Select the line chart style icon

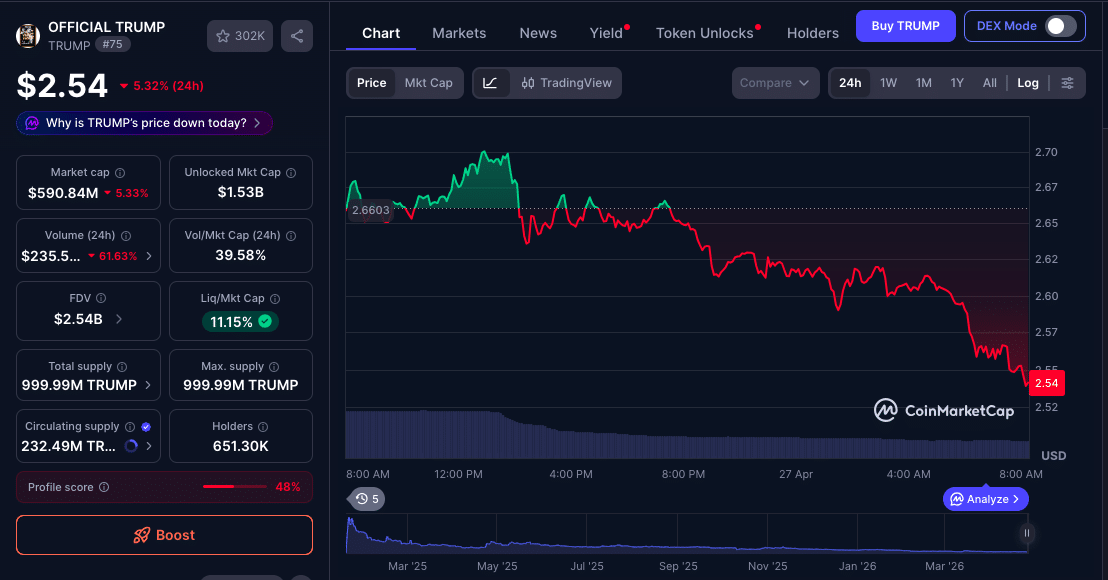[489, 82]
